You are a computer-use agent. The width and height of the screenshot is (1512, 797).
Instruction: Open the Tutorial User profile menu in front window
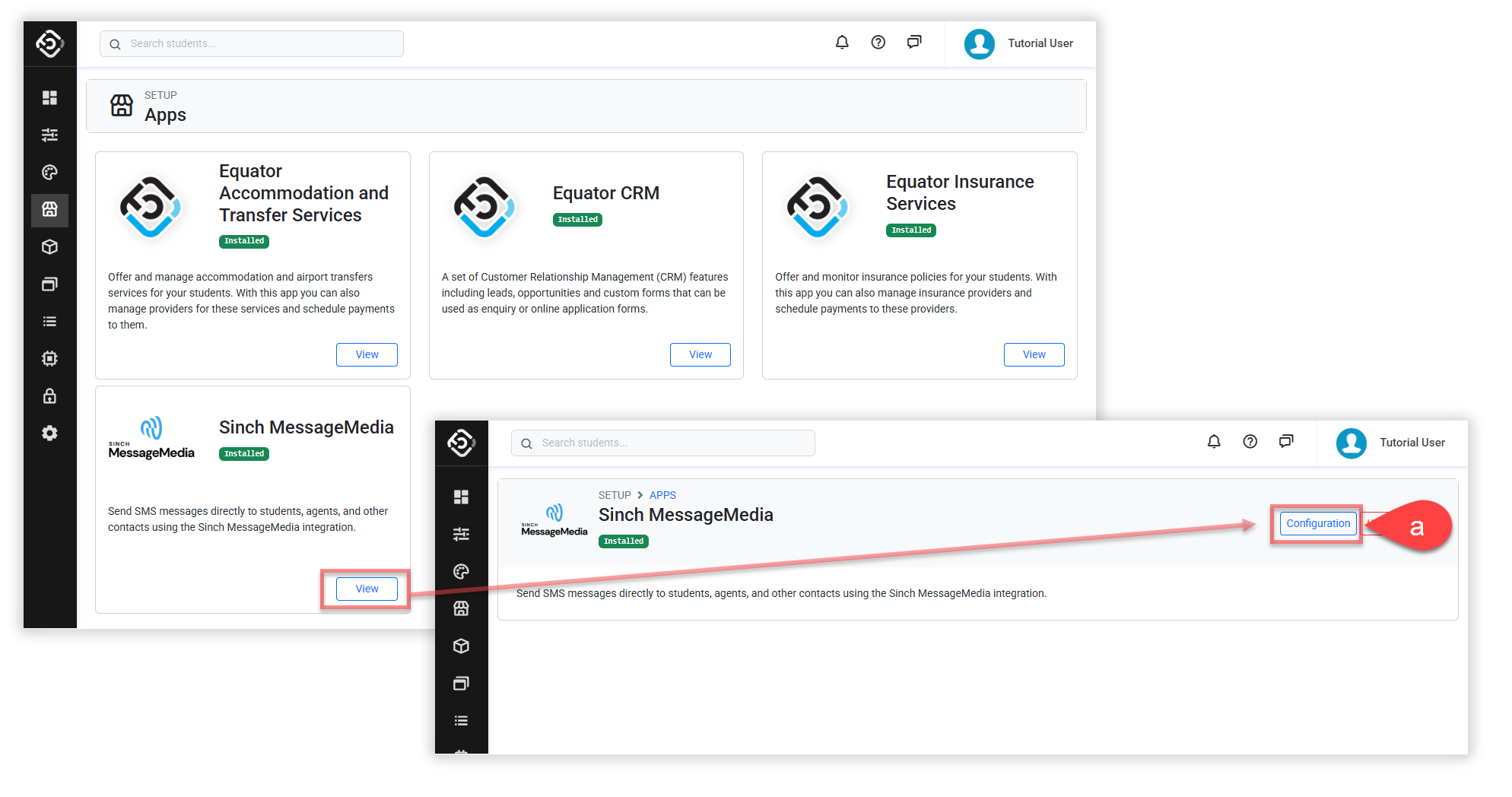[1390, 443]
